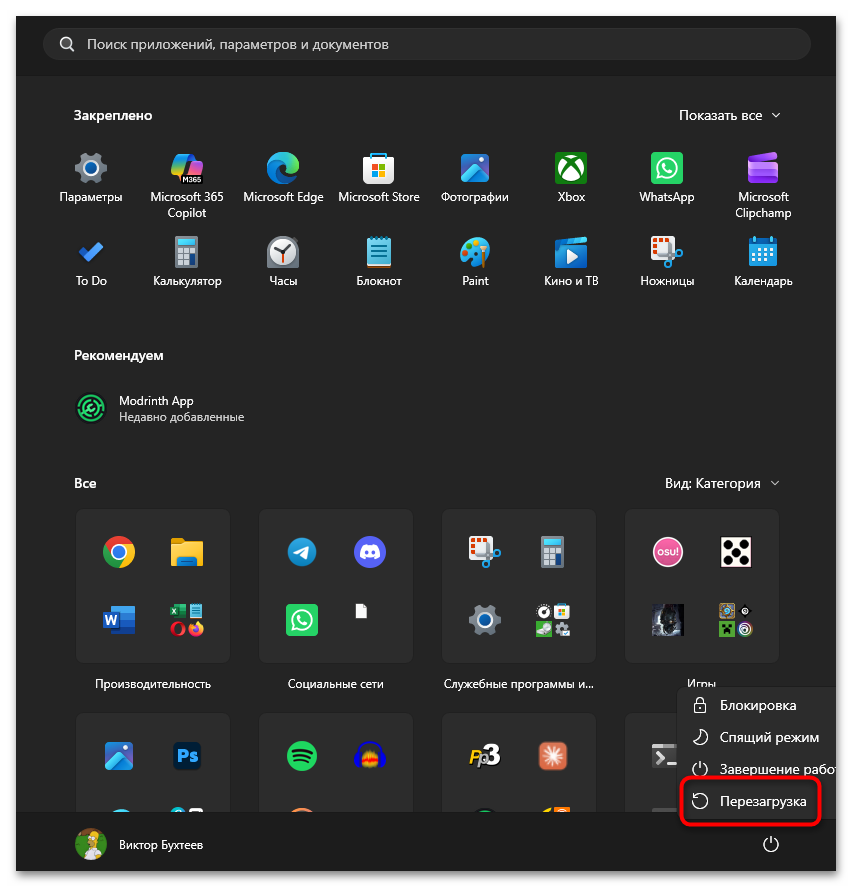Launch Калькулятор in Служебные программы category
This screenshot has height=887, width=852.
552,552
